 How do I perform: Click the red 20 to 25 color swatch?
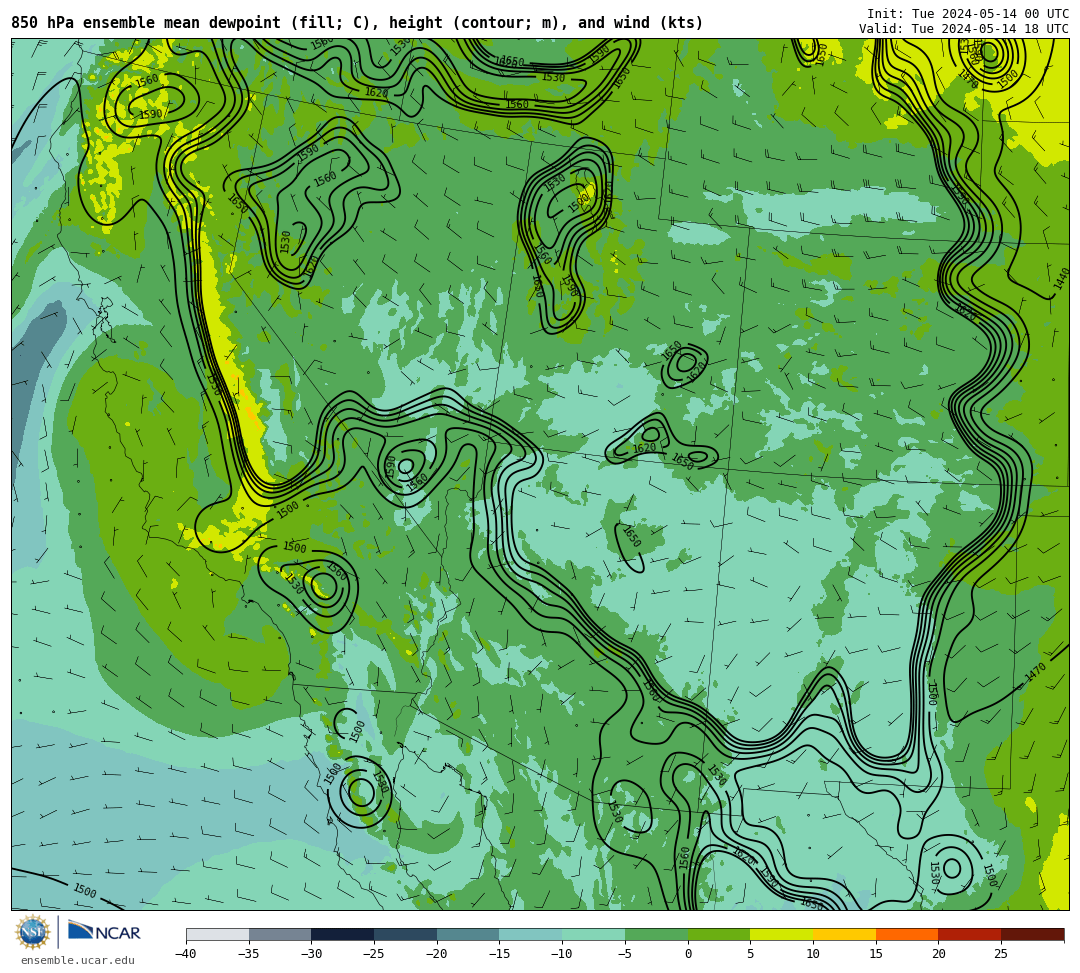coord(970,934)
